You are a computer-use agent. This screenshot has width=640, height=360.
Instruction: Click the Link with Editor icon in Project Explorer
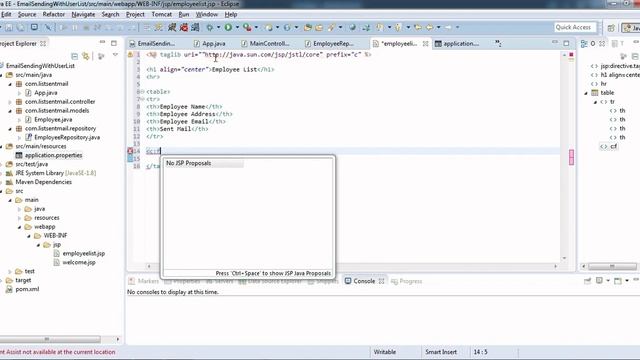[86, 56]
